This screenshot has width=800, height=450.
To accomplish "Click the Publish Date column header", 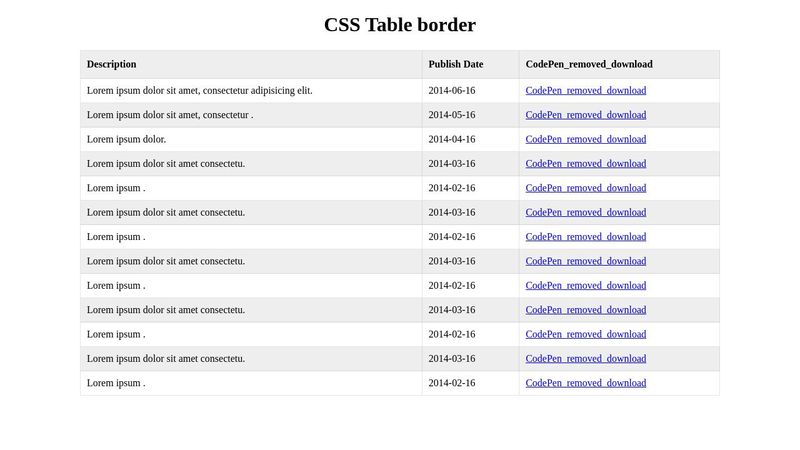I will [455, 64].
